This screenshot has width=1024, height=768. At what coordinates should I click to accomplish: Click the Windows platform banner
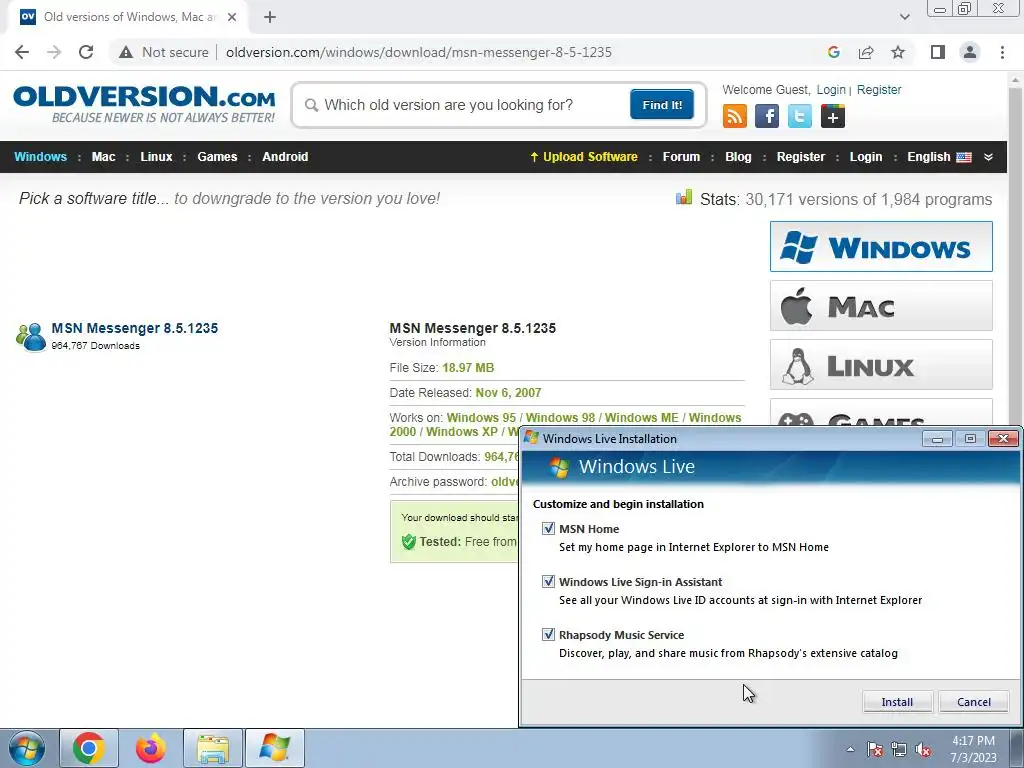coord(881,246)
